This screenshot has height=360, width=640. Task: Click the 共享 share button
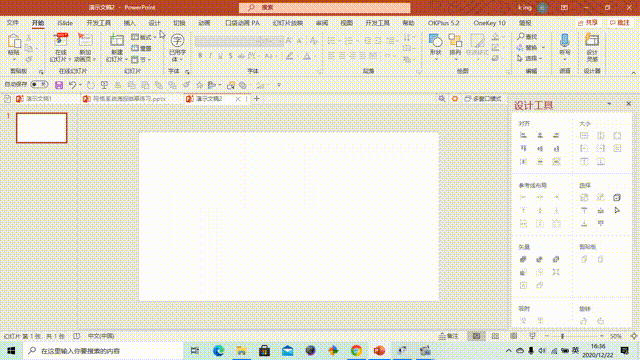point(588,23)
